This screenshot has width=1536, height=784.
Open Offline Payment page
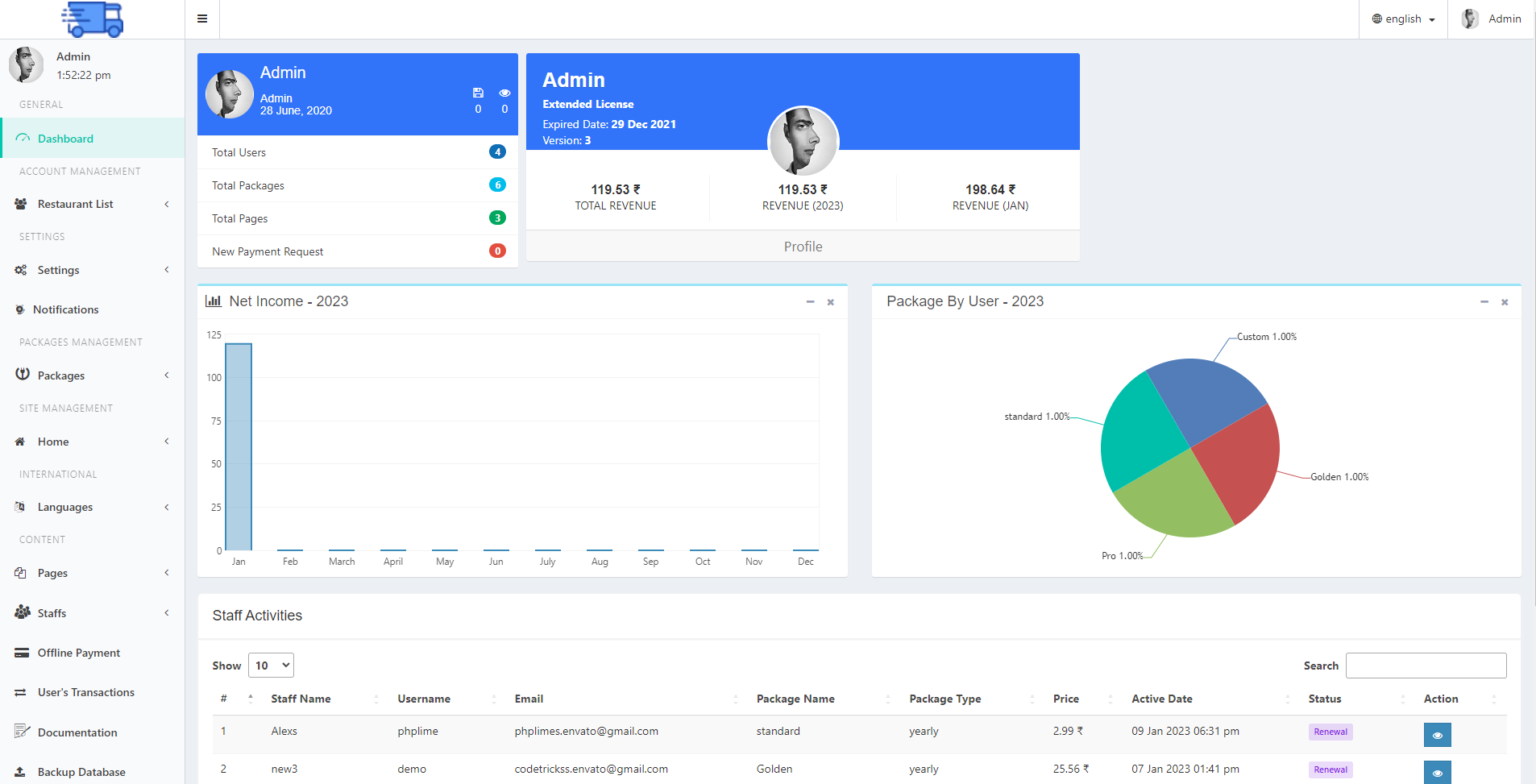[x=78, y=653]
